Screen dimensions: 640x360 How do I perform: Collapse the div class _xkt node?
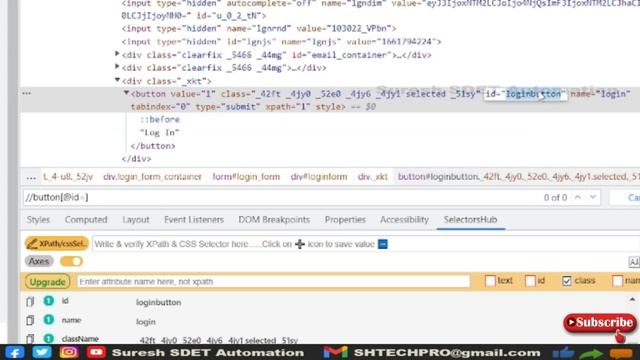tap(117, 80)
